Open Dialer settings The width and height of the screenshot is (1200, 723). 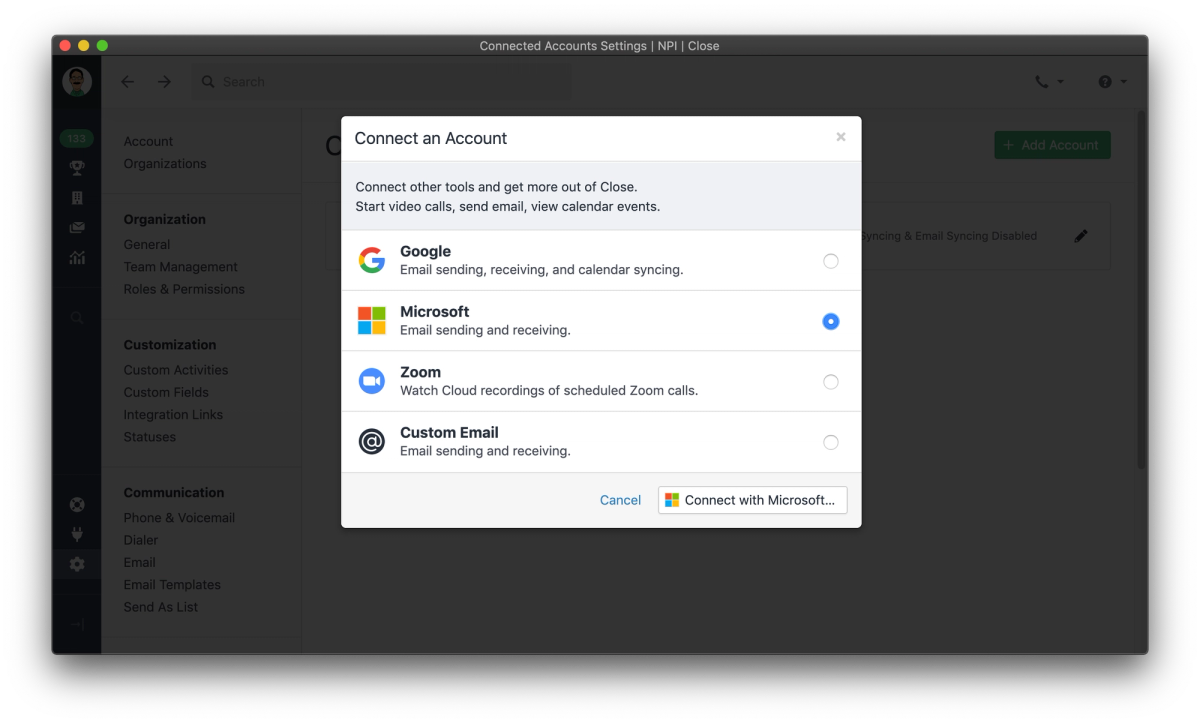click(x=141, y=540)
